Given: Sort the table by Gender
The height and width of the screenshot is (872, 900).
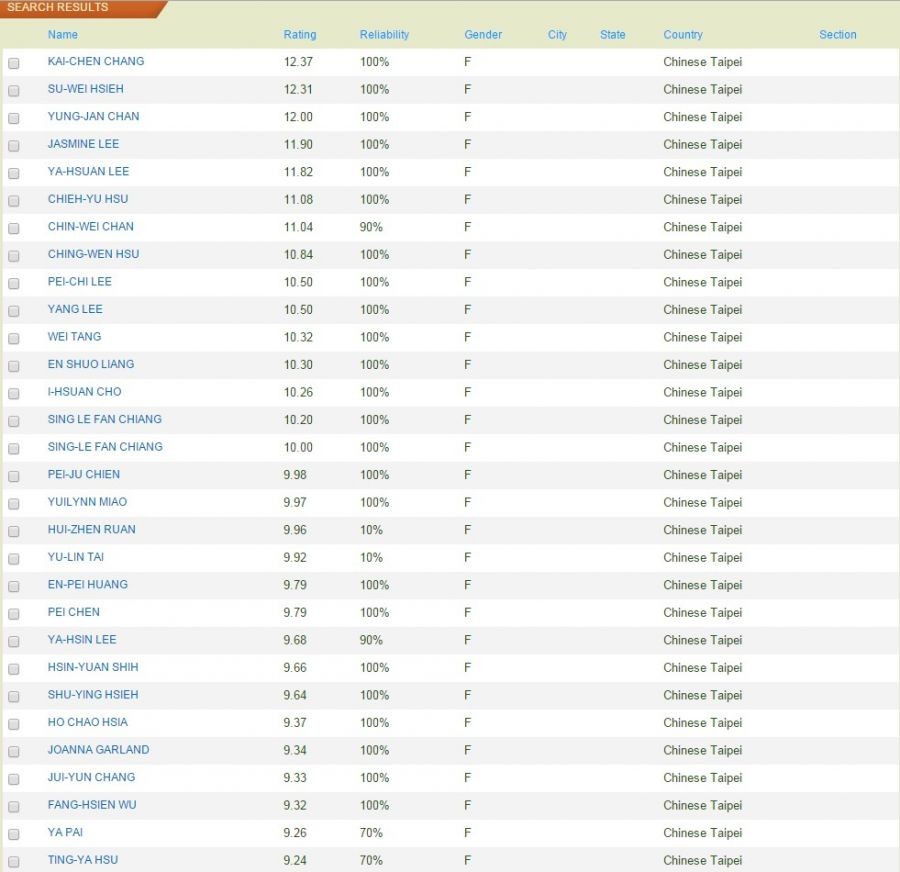Looking at the screenshot, I should tap(483, 34).
